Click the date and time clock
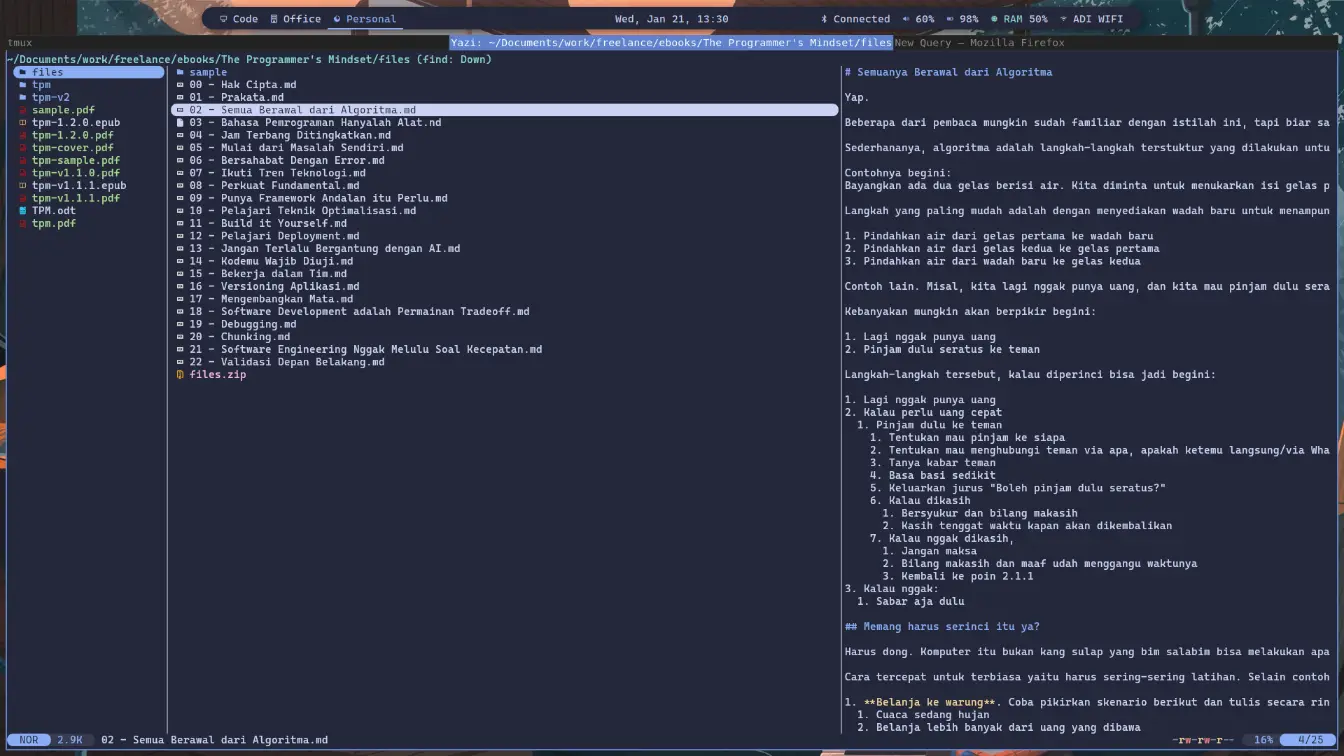 point(671,19)
